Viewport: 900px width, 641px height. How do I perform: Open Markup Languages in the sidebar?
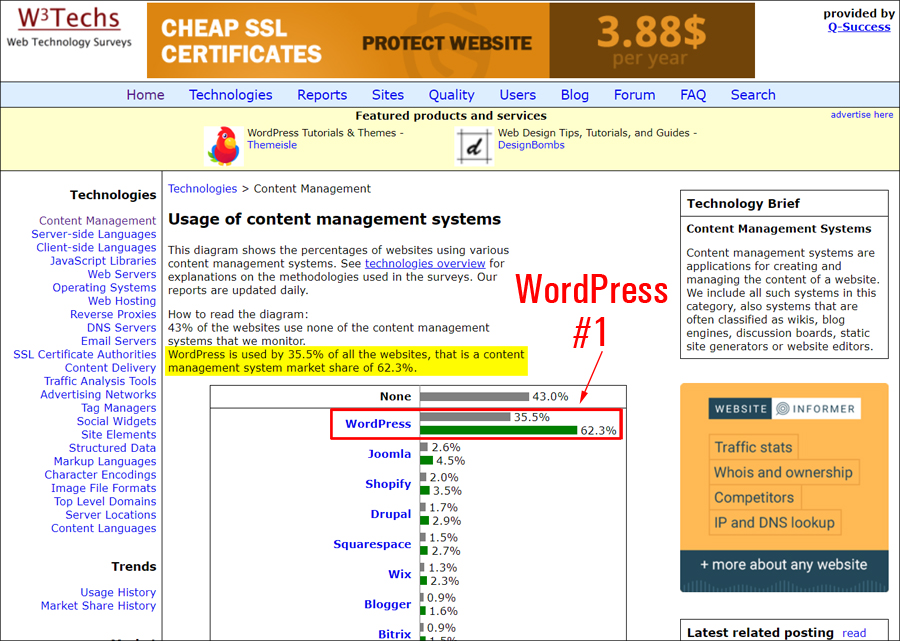pyautogui.click(x=105, y=461)
